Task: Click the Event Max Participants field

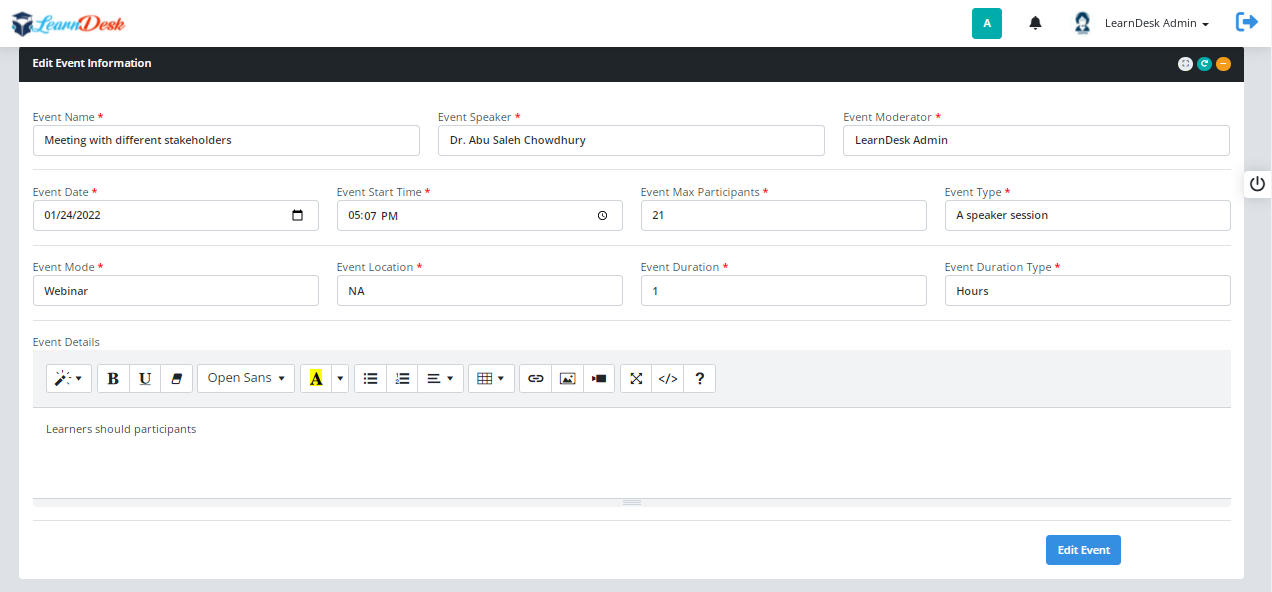Action: tap(784, 215)
